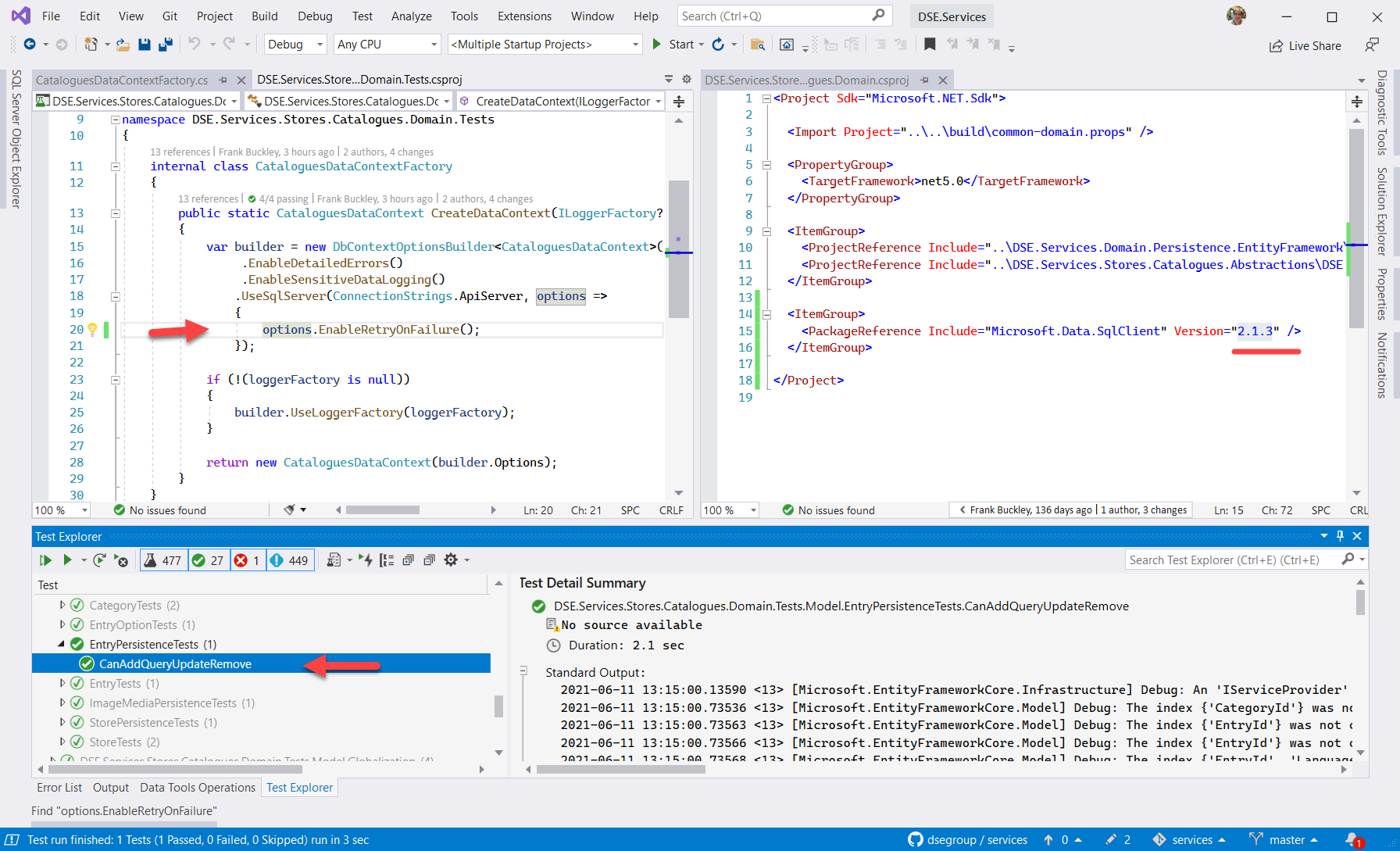The width and height of the screenshot is (1400, 851).
Task: Toggle a bookmark with the bookmark icon
Action: 930,45
